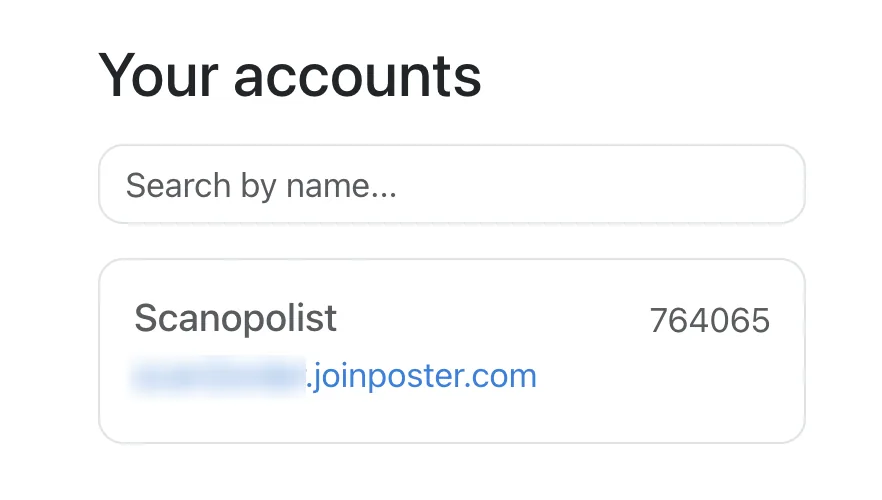Select the Scanopolist account card

pyautogui.click(x=452, y=351)
